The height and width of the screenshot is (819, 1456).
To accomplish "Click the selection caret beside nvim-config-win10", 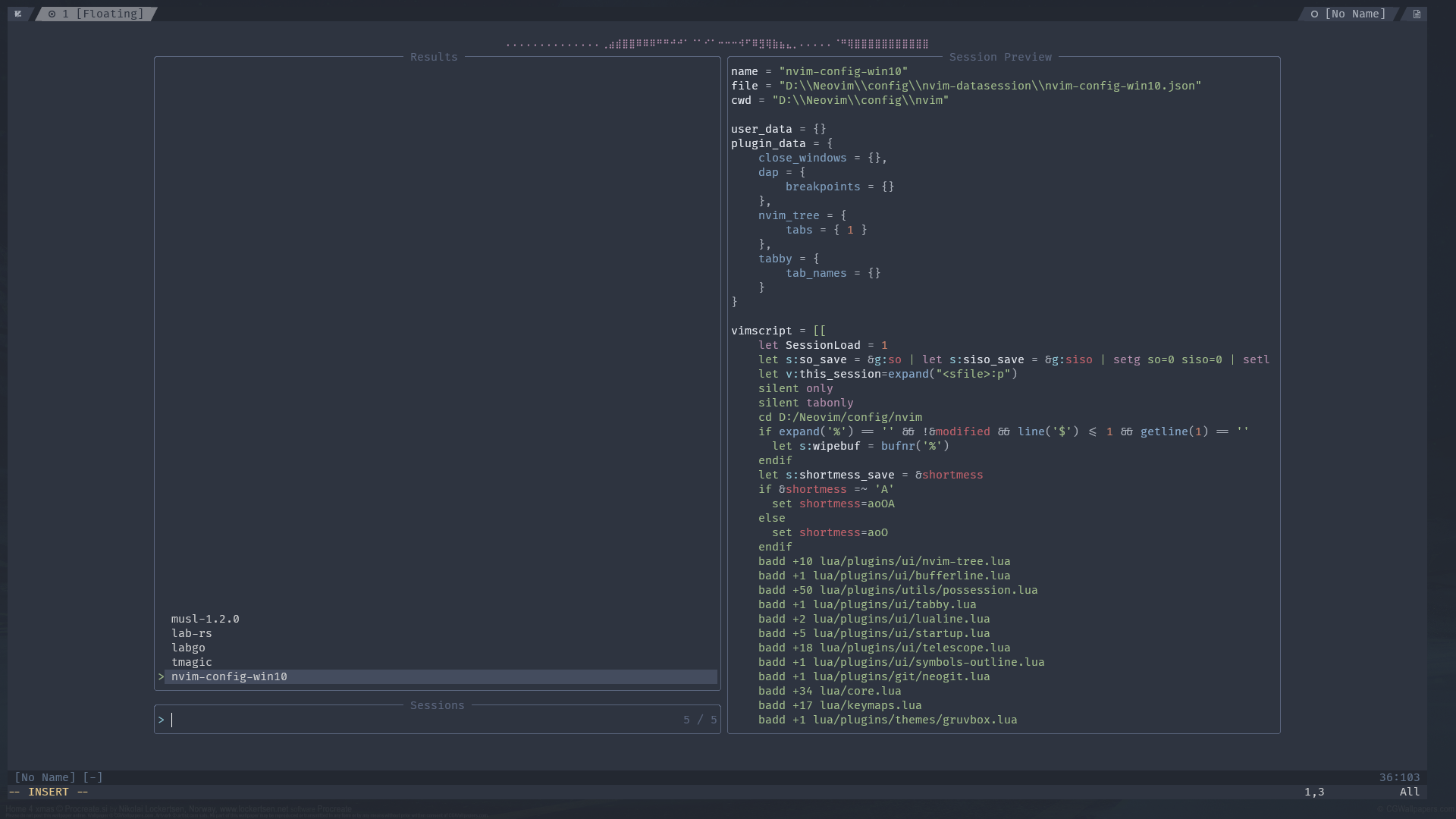I will click(161, 676).
